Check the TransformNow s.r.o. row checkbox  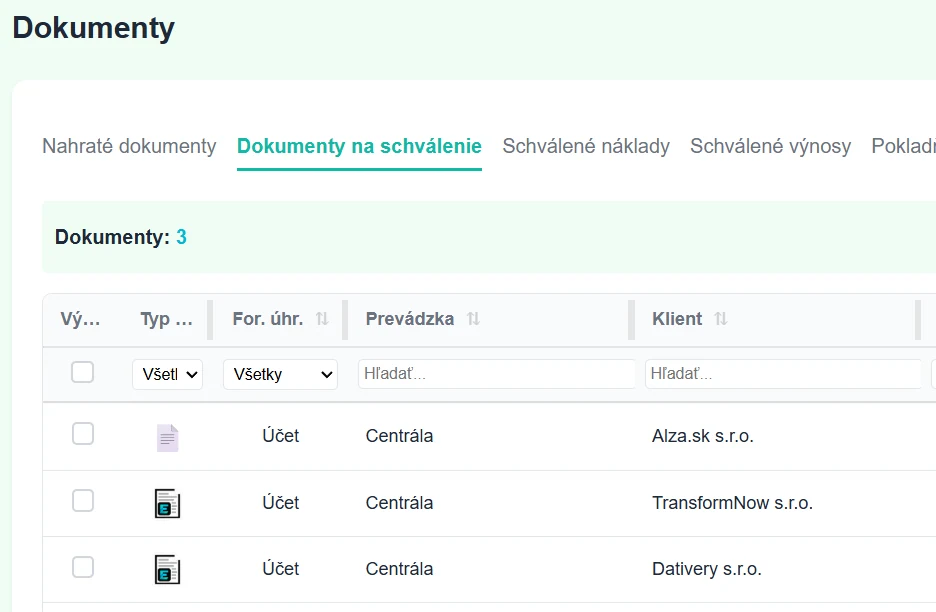(x=83, y=501)
